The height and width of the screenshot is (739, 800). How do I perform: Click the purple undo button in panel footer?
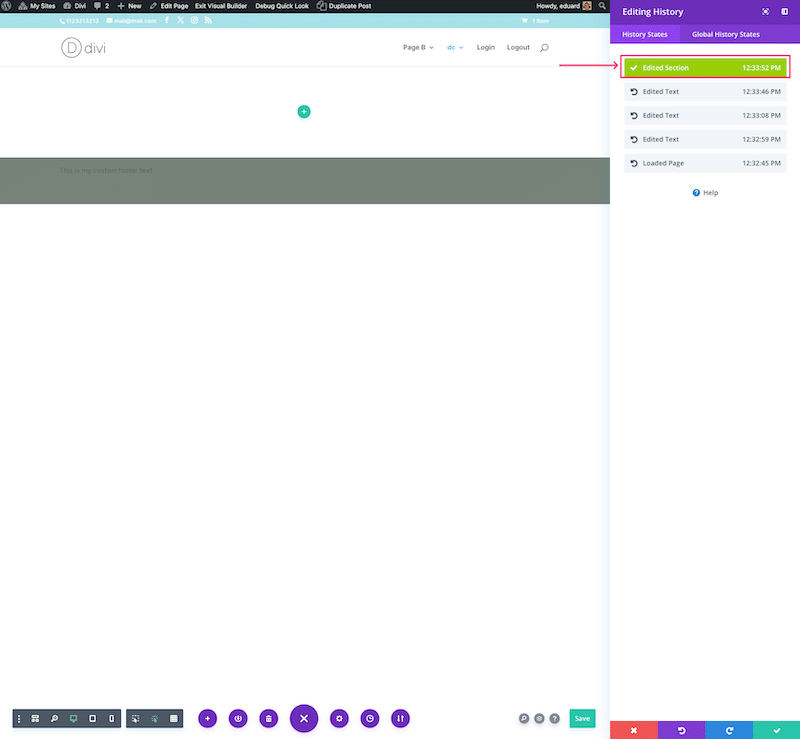point(681,730)
